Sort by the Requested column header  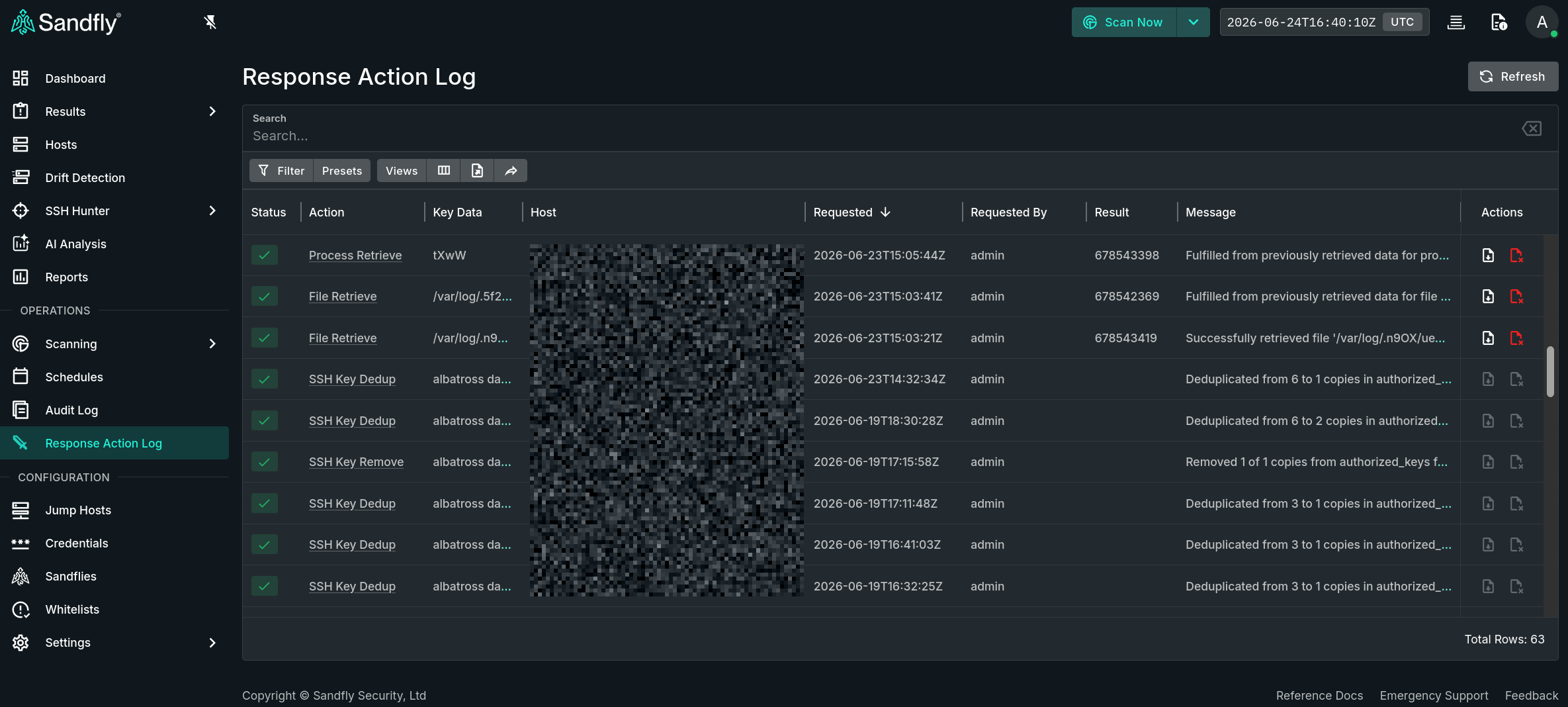pyautogui.click(x=851, y=212)
